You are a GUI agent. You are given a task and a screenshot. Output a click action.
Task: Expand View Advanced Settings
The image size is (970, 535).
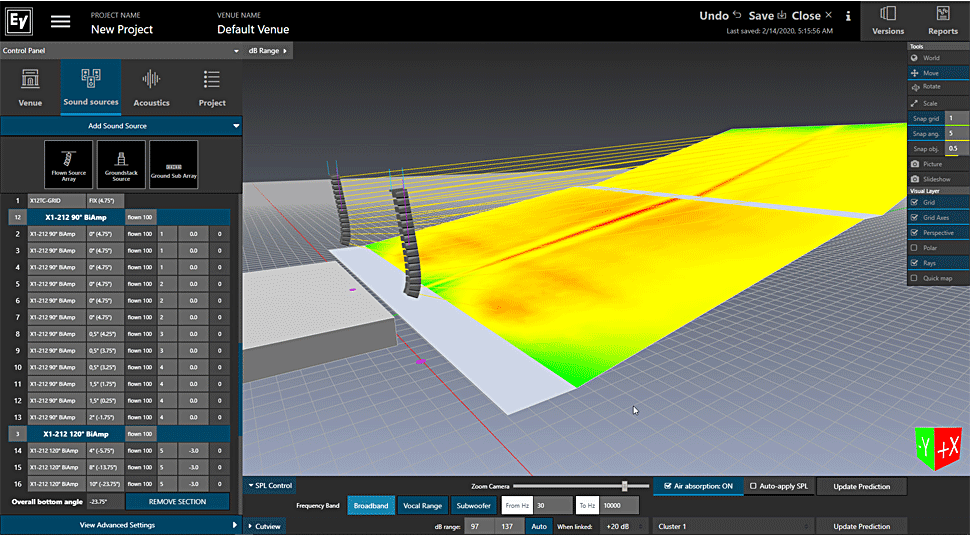tap(121, 525)
